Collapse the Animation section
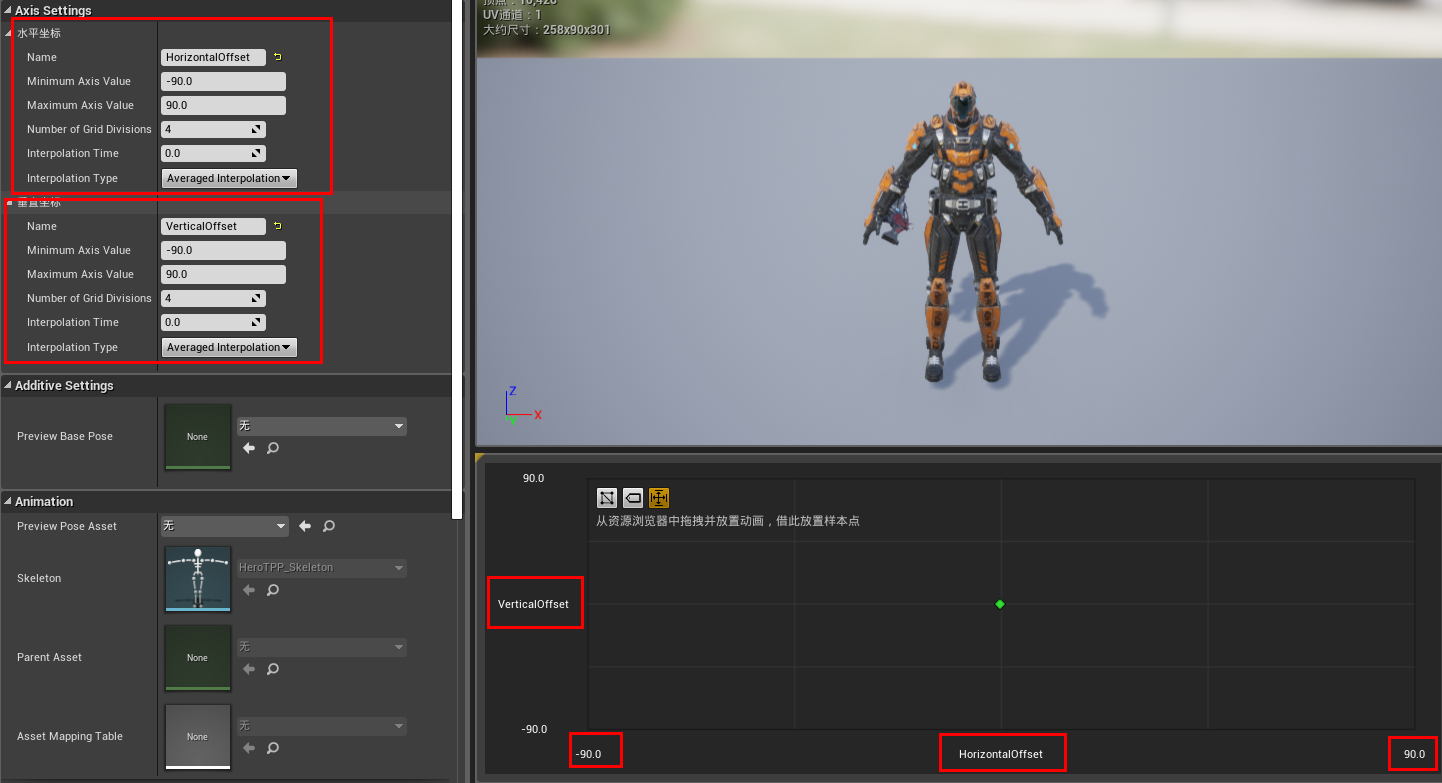Image resolution: width=1442 pixels, height=783 pixels. (x=8, y=501)
